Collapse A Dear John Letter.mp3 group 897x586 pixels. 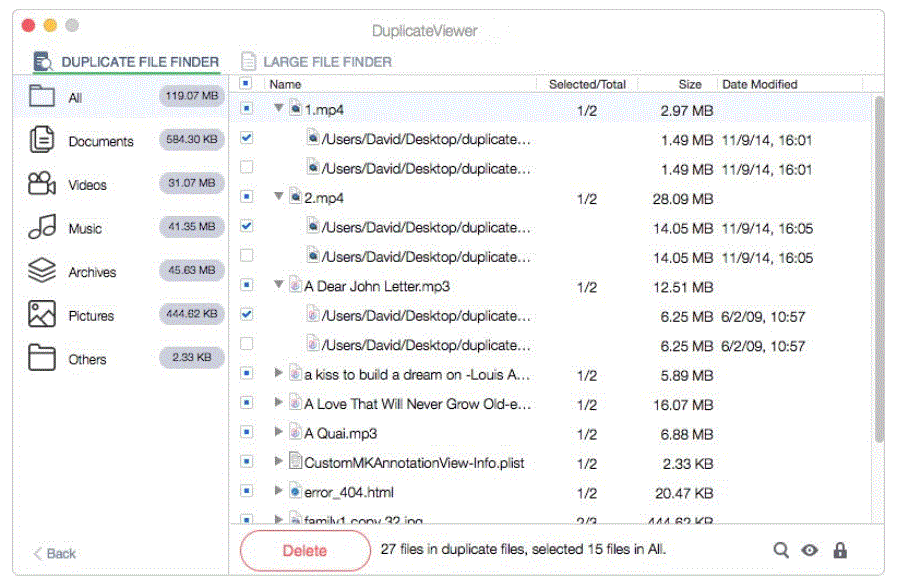279,284
